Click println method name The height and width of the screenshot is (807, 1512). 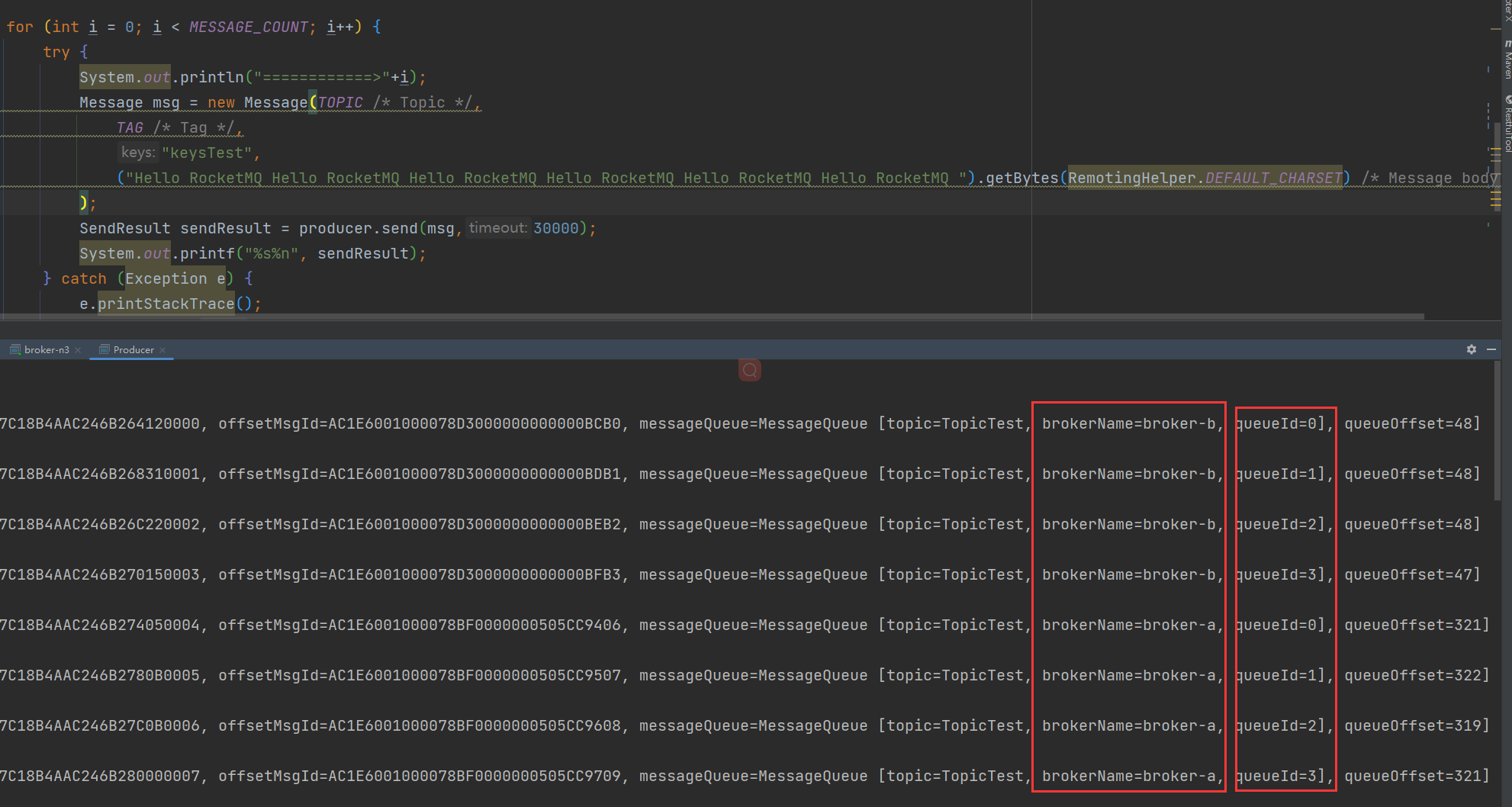pos(212,77)
